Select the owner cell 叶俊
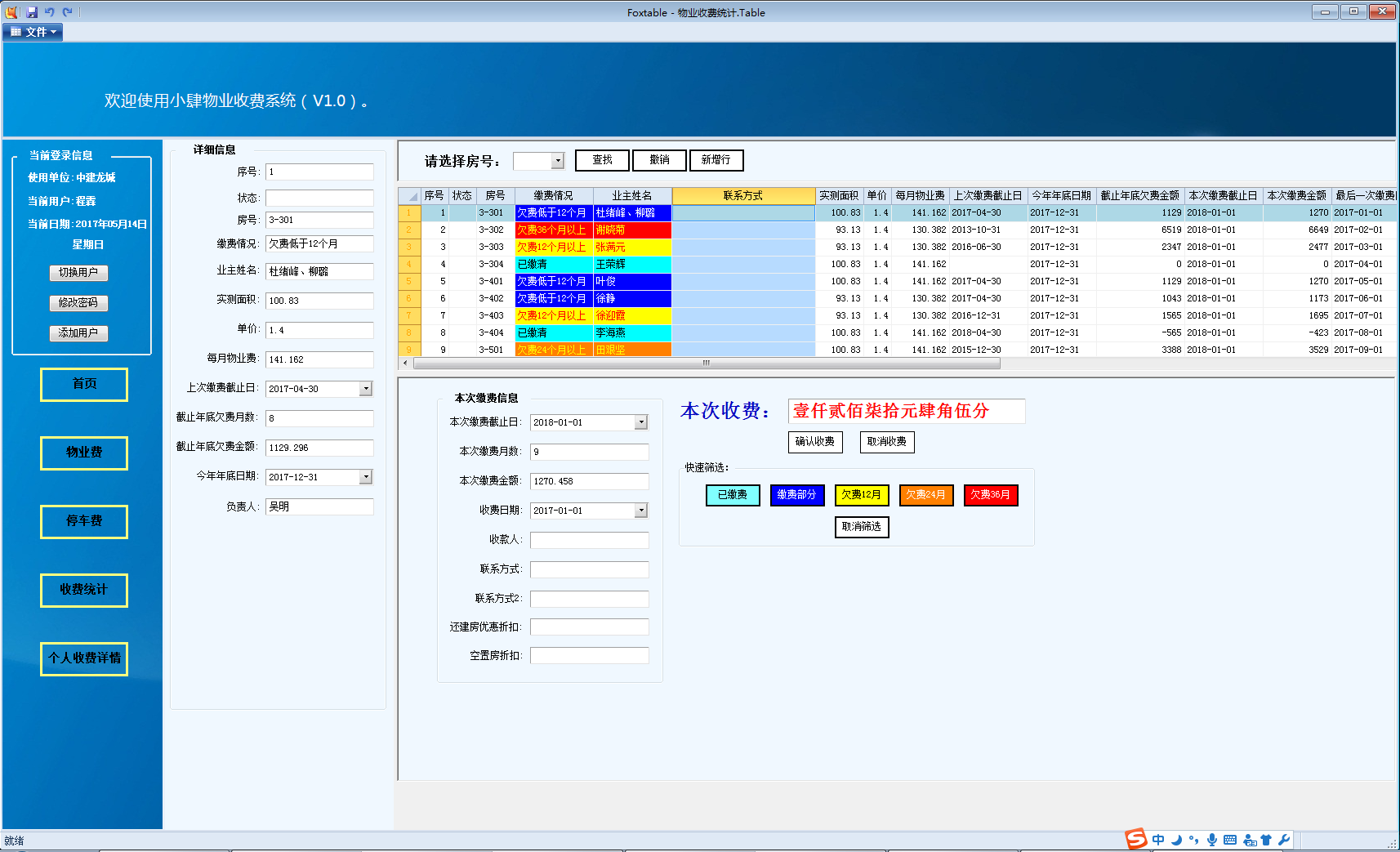Viewport: 1400px width, 852px height. [x=633, y=282]
